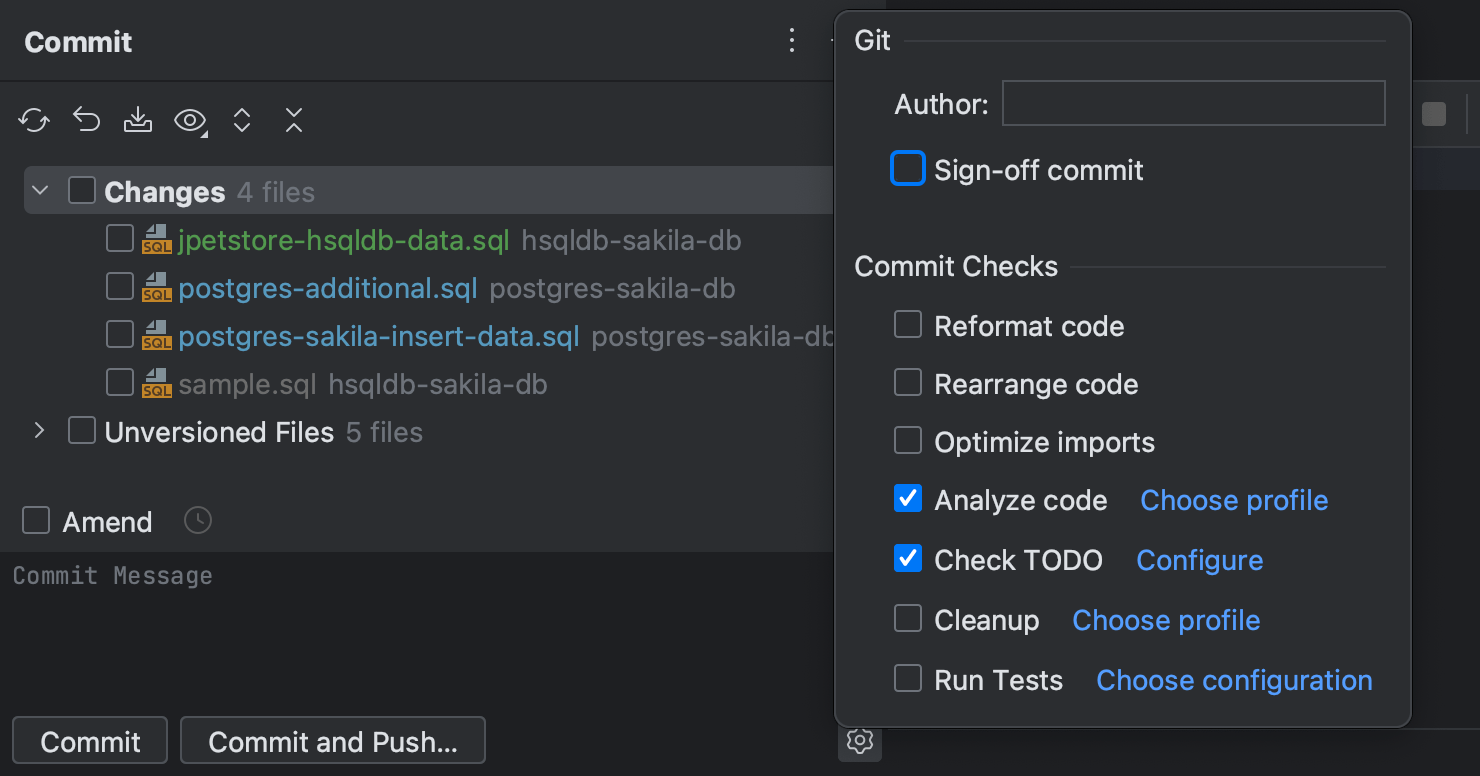Click the commit options gear icon
The height and width of the screenshot is (776, 1480).
pyautogui.click(x=860, y=741)
